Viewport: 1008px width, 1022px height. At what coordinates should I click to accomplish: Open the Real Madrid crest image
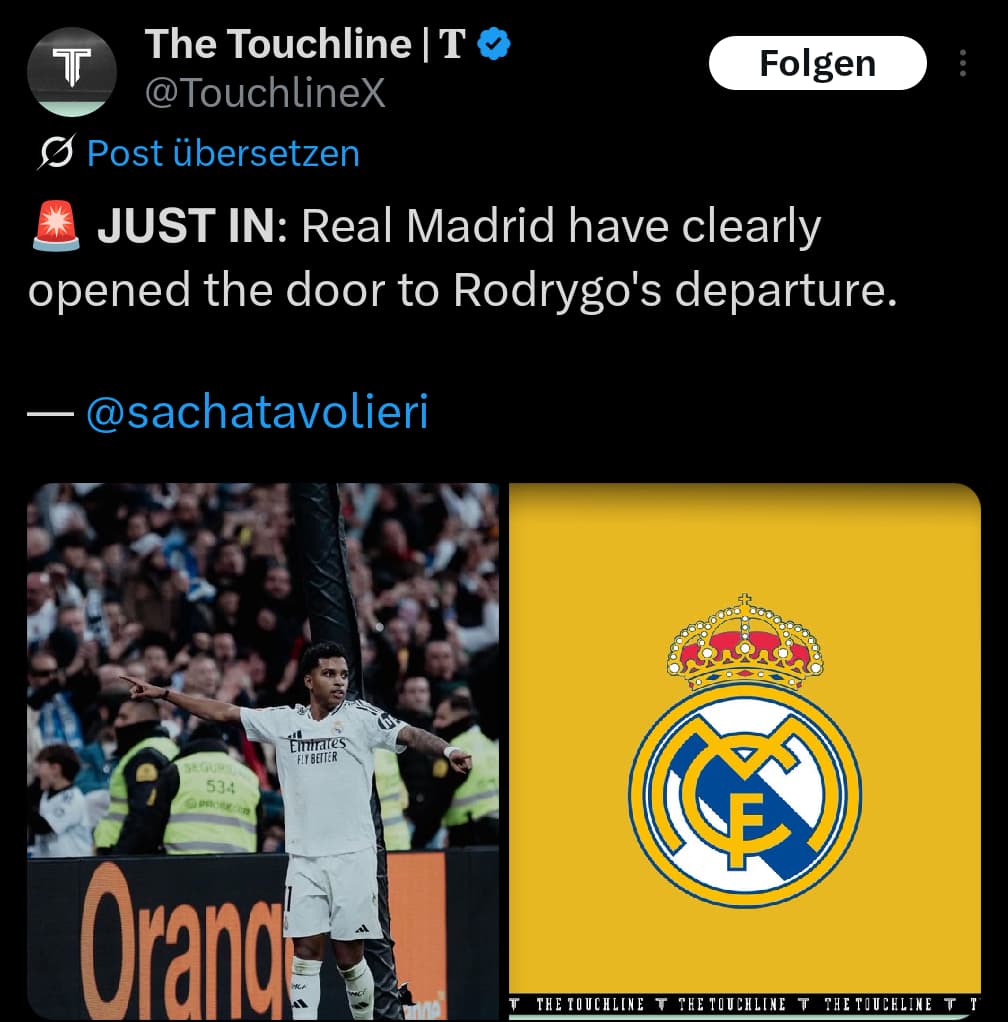[745, 751]
